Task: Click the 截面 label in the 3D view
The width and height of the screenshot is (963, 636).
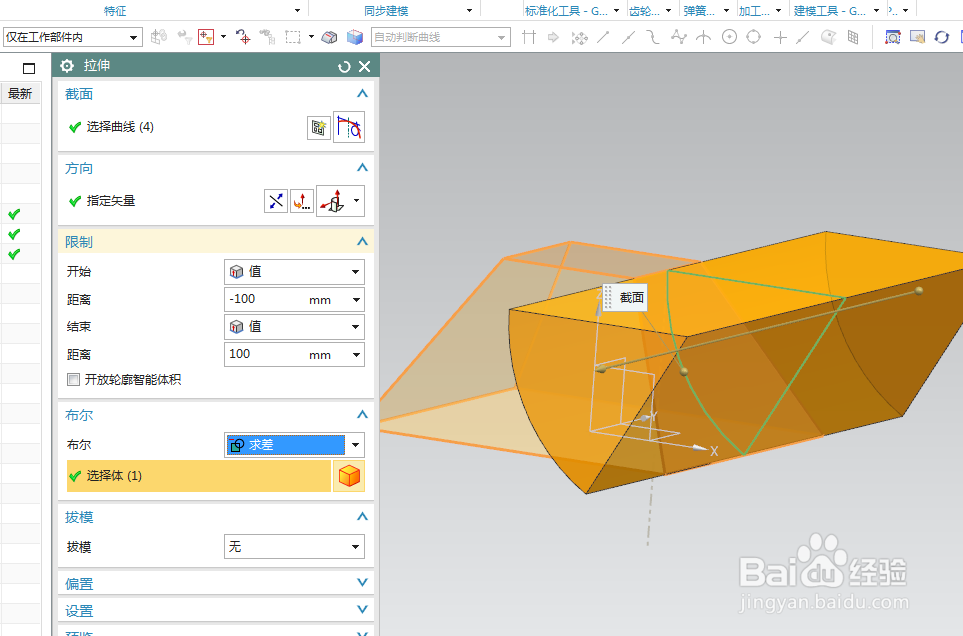Action: (631, 298)
